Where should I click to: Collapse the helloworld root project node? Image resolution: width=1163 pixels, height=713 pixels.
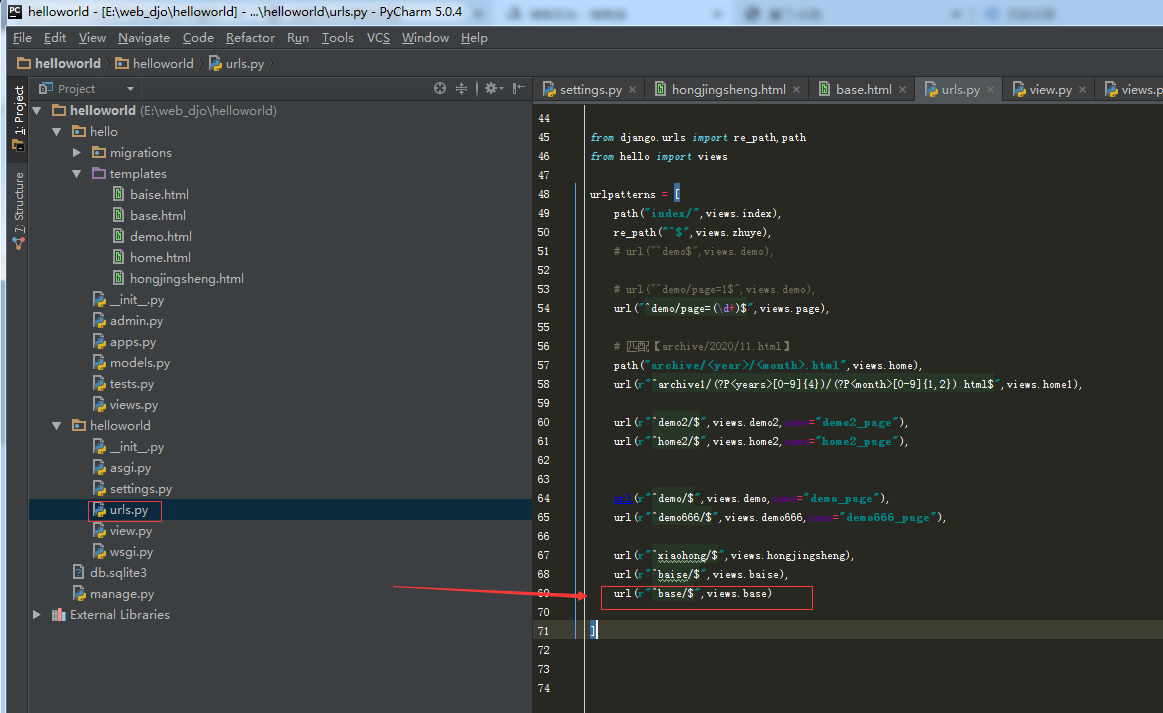tap(37, 111)
